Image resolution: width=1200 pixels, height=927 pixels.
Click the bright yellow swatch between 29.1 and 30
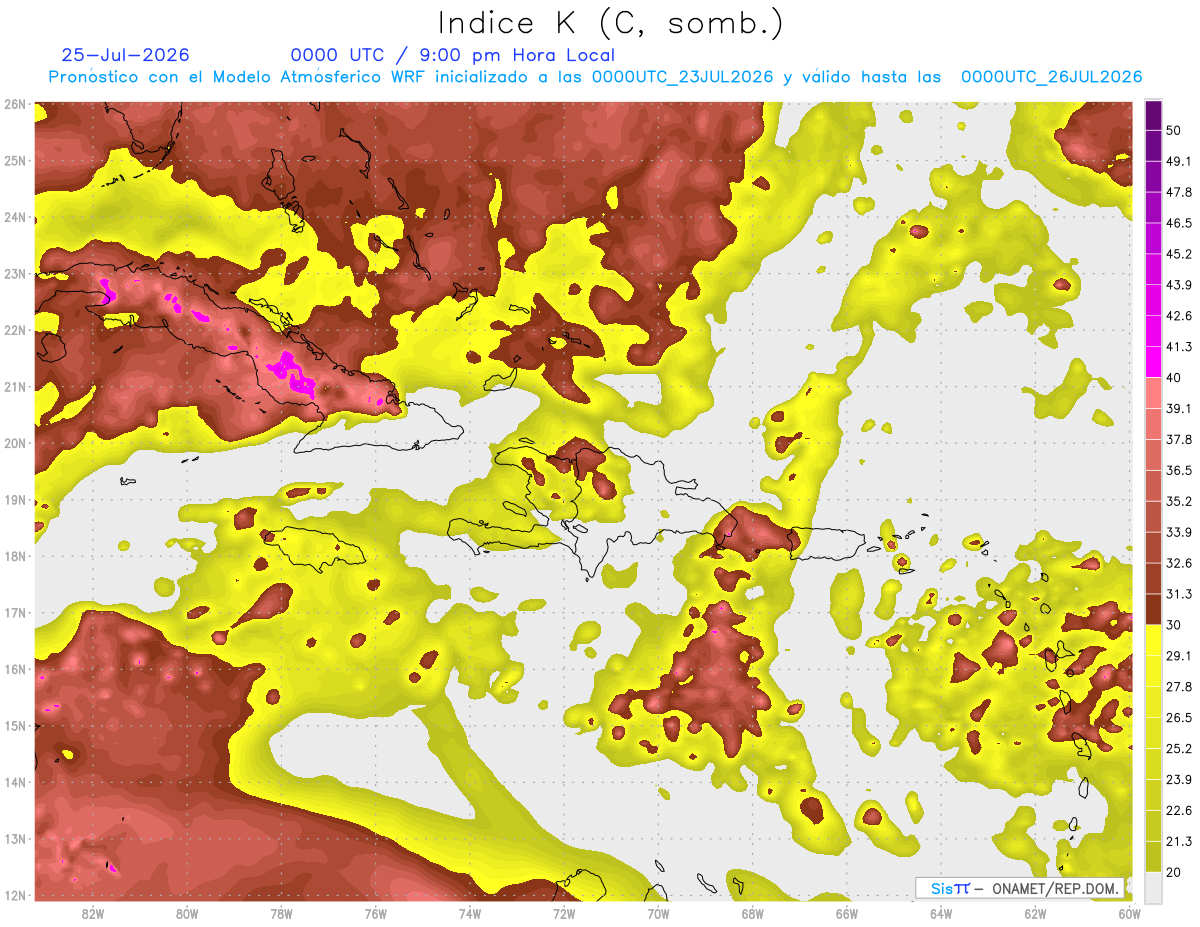(x=1153, y=639)
